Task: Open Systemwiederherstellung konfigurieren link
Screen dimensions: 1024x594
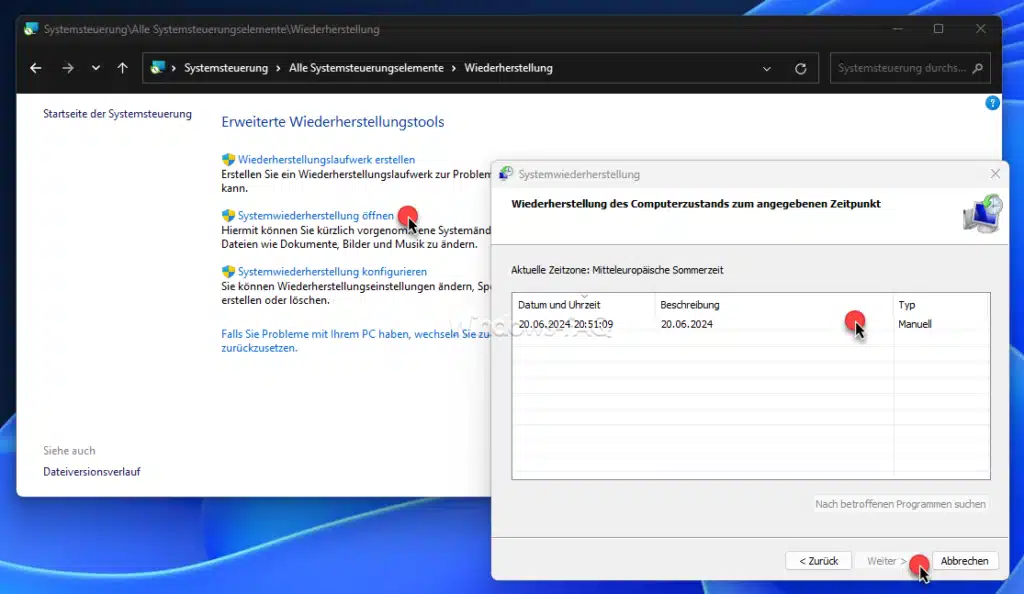Action: (332, 272)
